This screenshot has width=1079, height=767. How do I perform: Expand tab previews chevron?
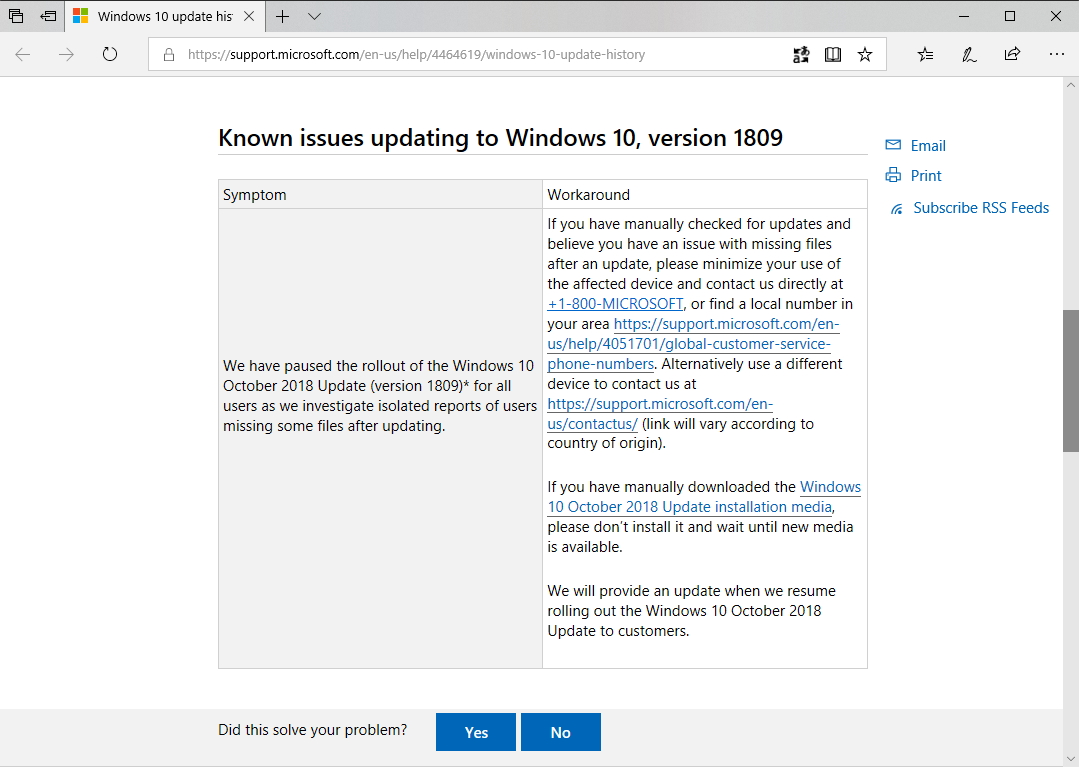tap(314, 16)
